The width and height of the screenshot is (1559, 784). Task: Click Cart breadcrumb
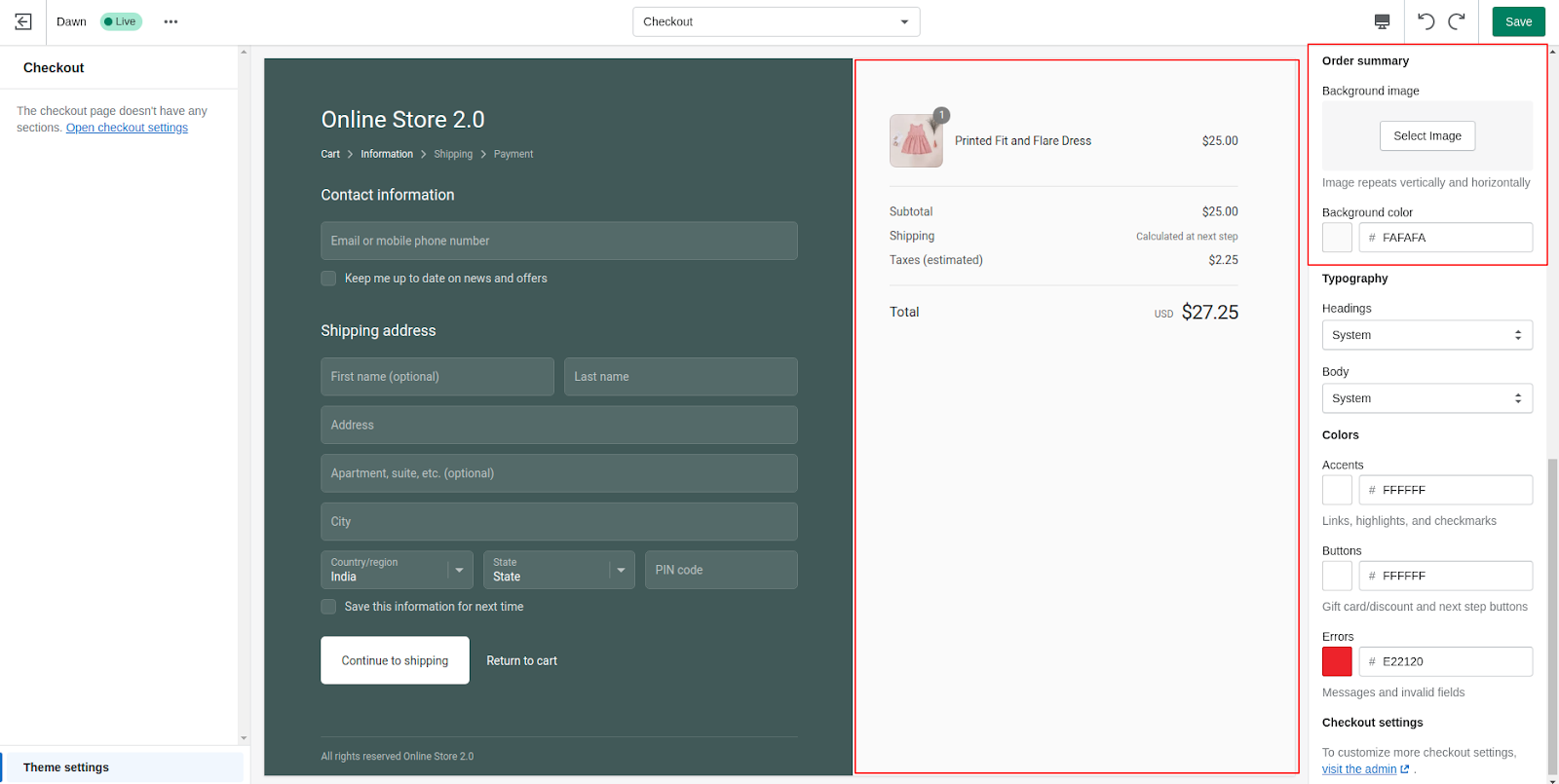(x=330, y=154)
